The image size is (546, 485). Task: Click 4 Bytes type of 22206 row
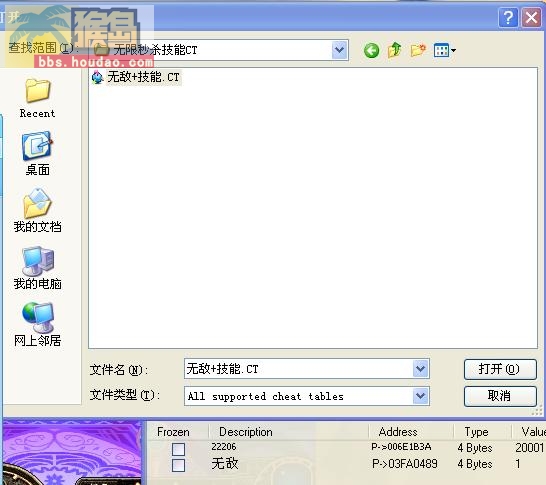coord(475,448)
